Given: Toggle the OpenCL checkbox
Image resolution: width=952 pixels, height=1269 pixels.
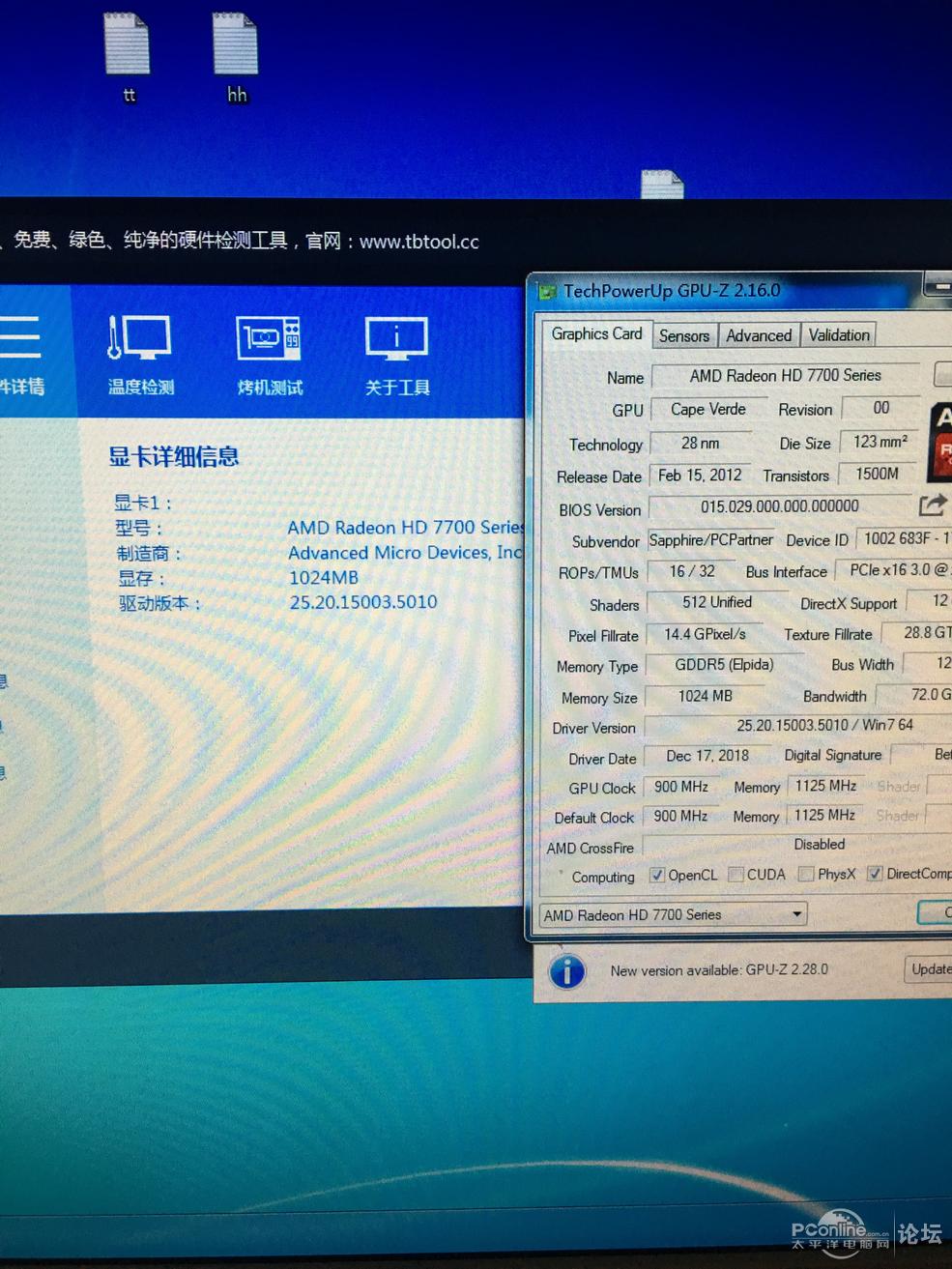Looking at the screenshot, I should pos(657,875).
